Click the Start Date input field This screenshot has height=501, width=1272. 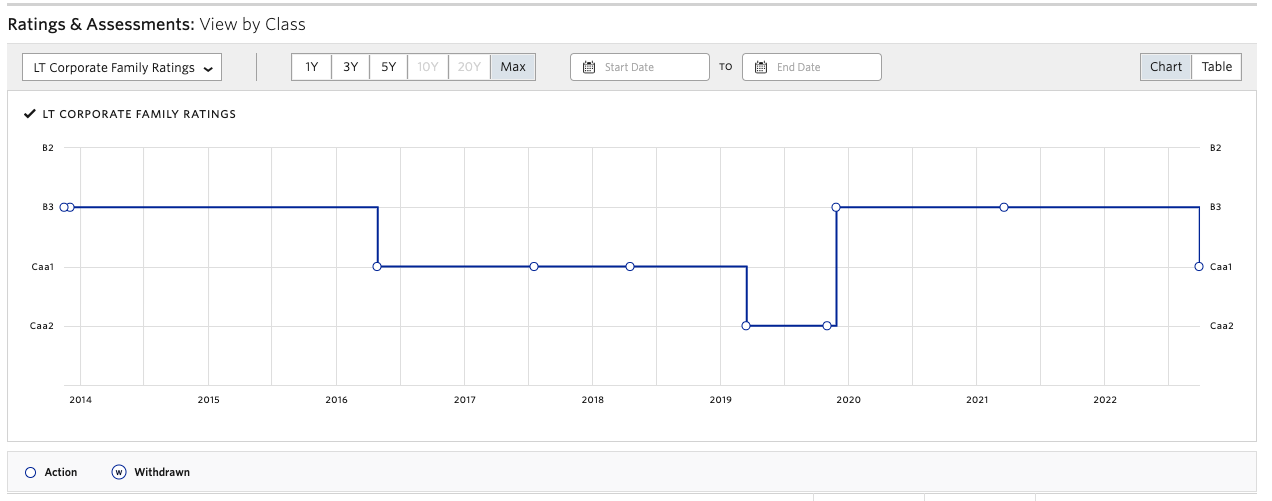[x=650, y=67]
